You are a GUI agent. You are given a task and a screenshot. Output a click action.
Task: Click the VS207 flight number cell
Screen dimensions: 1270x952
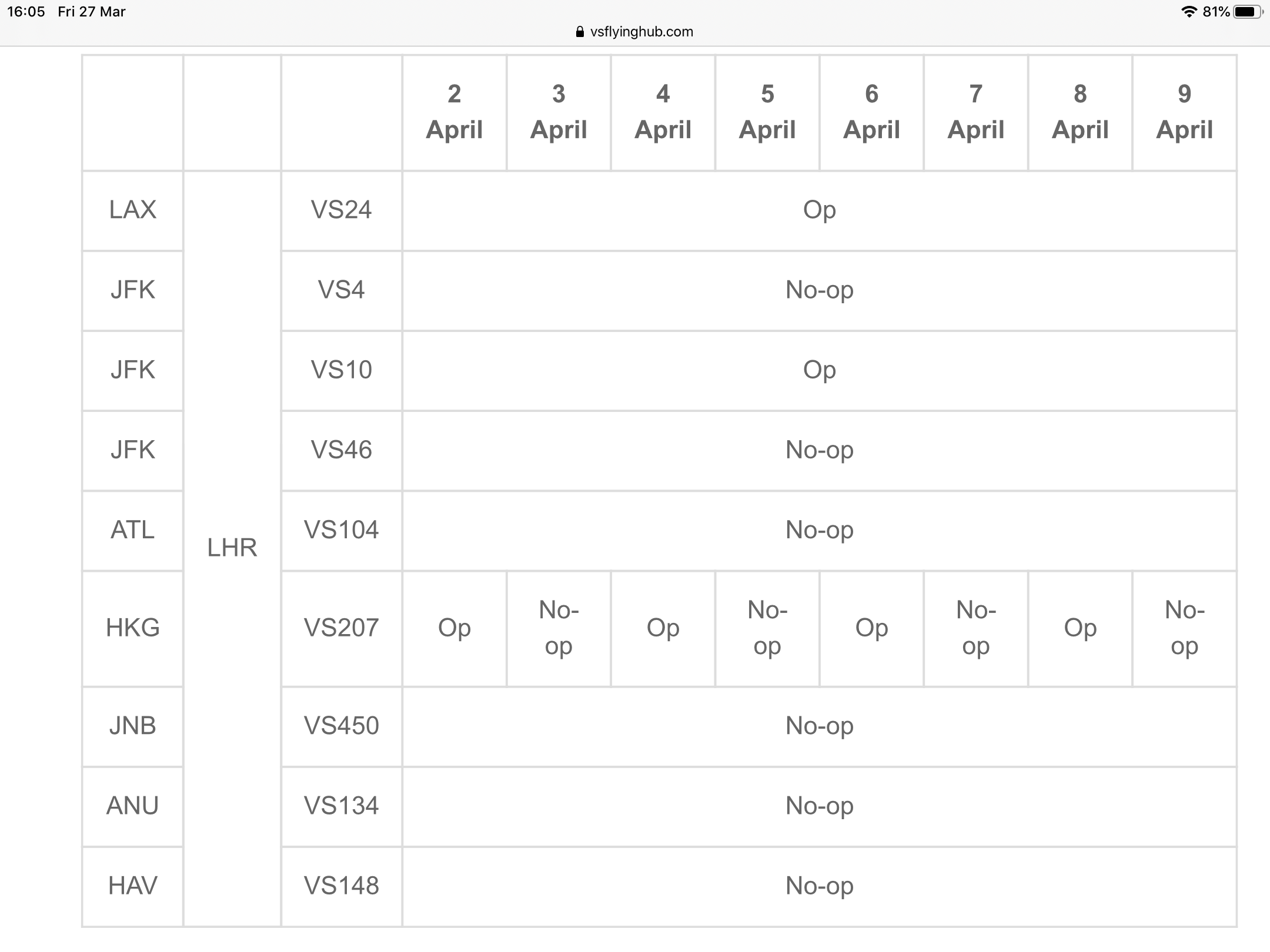[342, 628]
